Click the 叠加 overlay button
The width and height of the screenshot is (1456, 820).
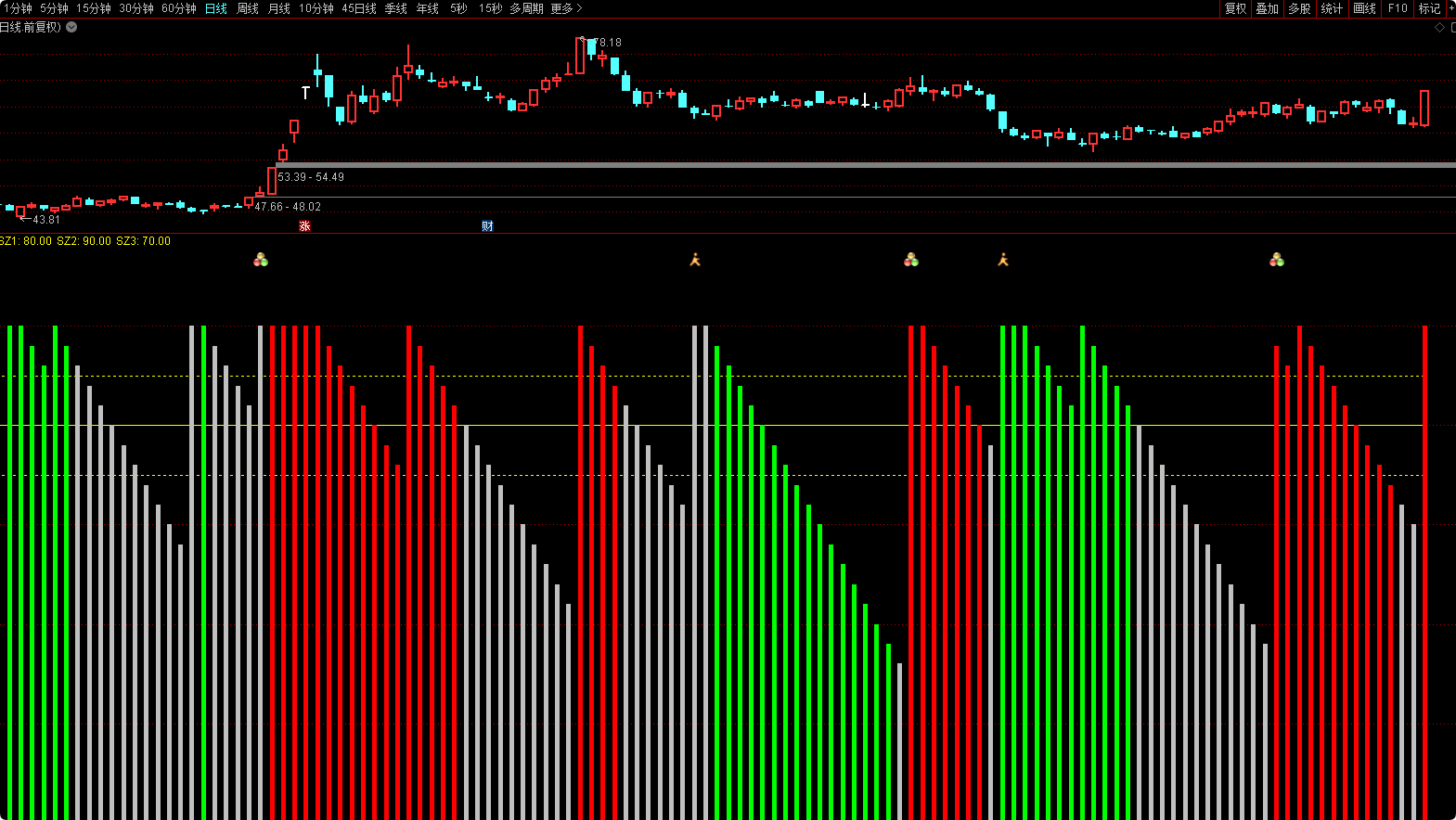coord(1267,8)
